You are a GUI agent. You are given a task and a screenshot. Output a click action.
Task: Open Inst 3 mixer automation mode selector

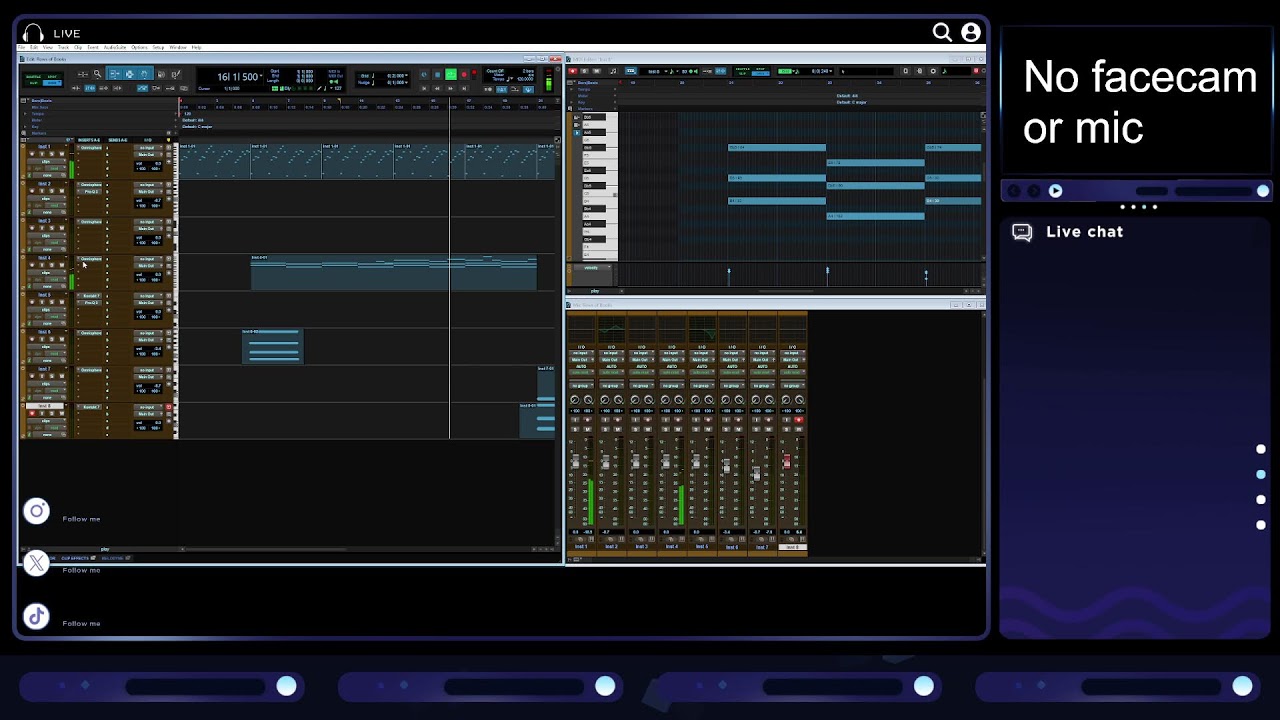pos(642,372)
